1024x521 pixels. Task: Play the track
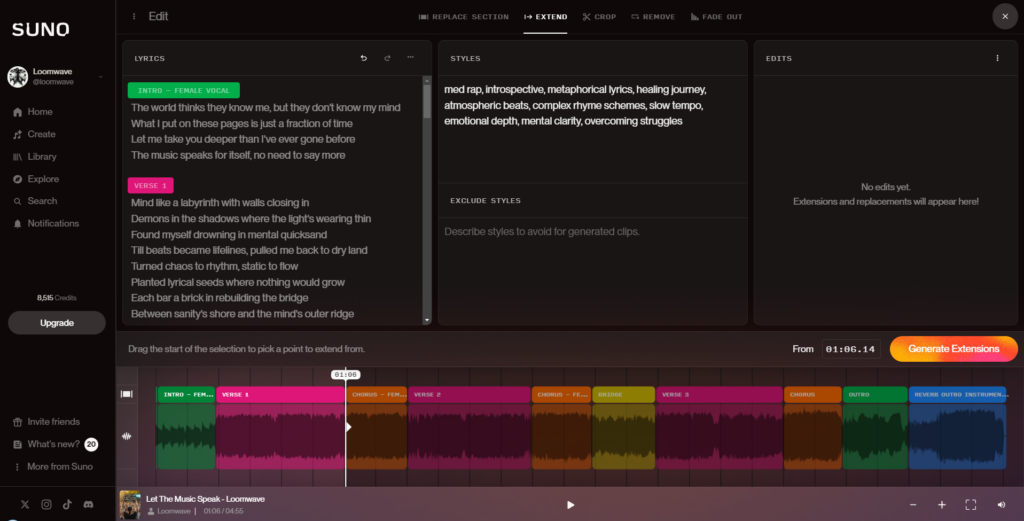pyautogui.click(x=570, y=505)
